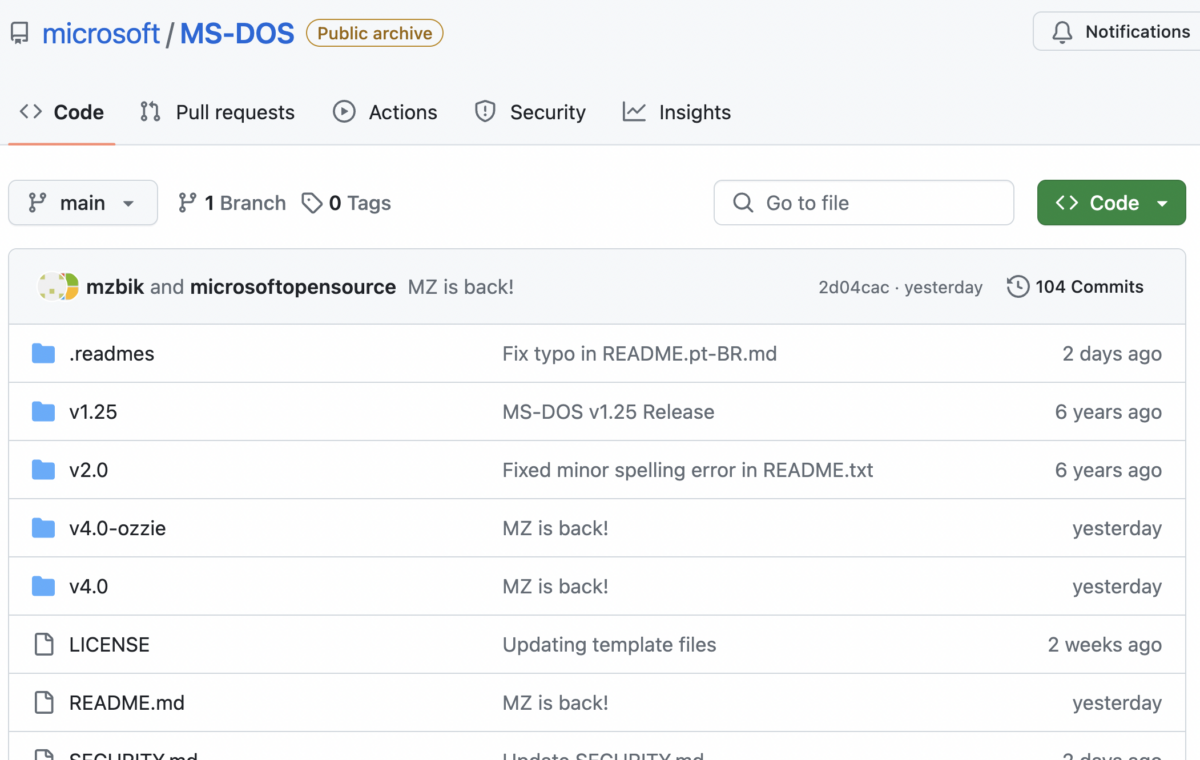Open MZ is back! commit in v4.0-ozzie row
Screen dimensions: 1200x760
click(555, 528)
